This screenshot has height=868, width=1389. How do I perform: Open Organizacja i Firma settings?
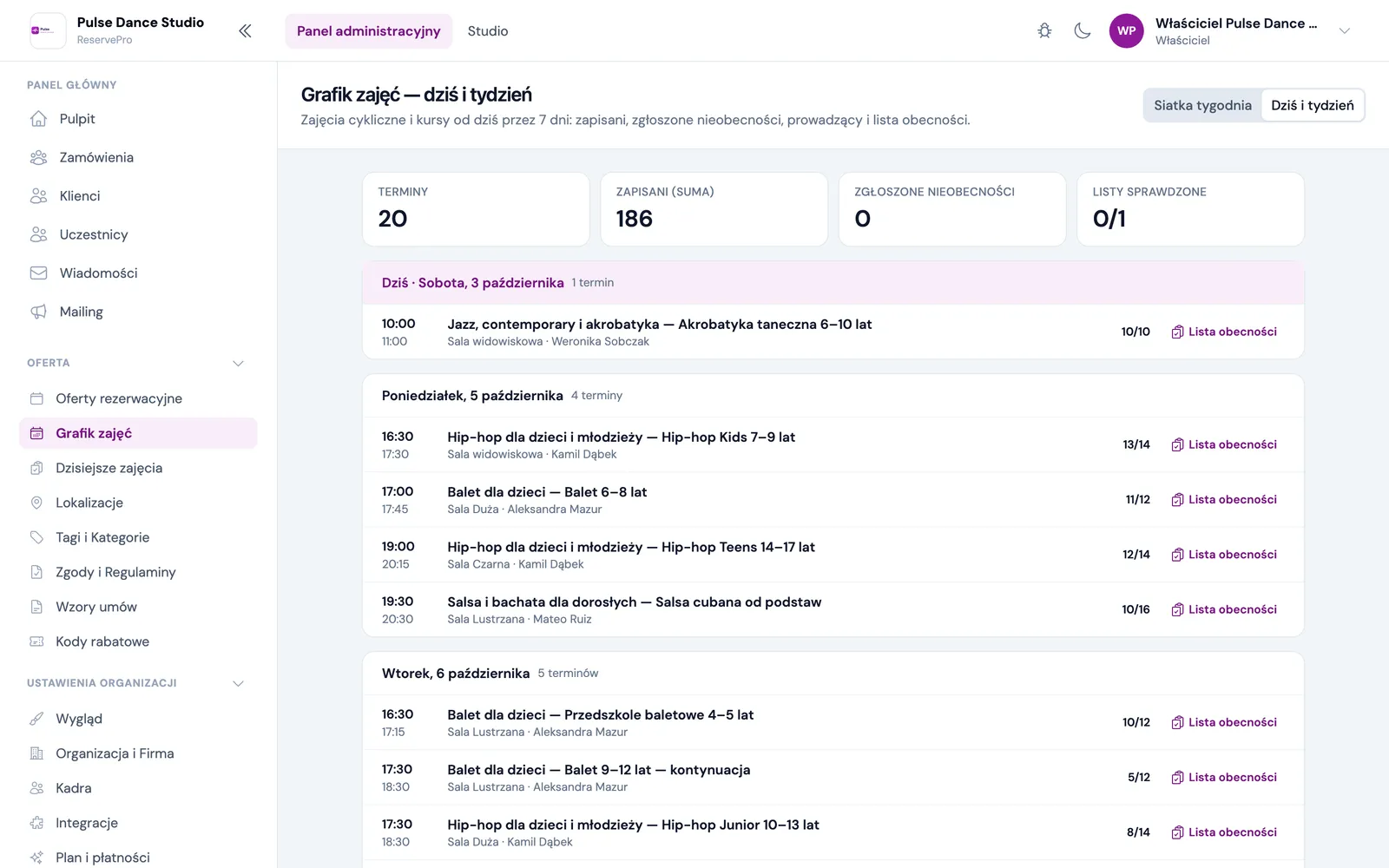138,753
